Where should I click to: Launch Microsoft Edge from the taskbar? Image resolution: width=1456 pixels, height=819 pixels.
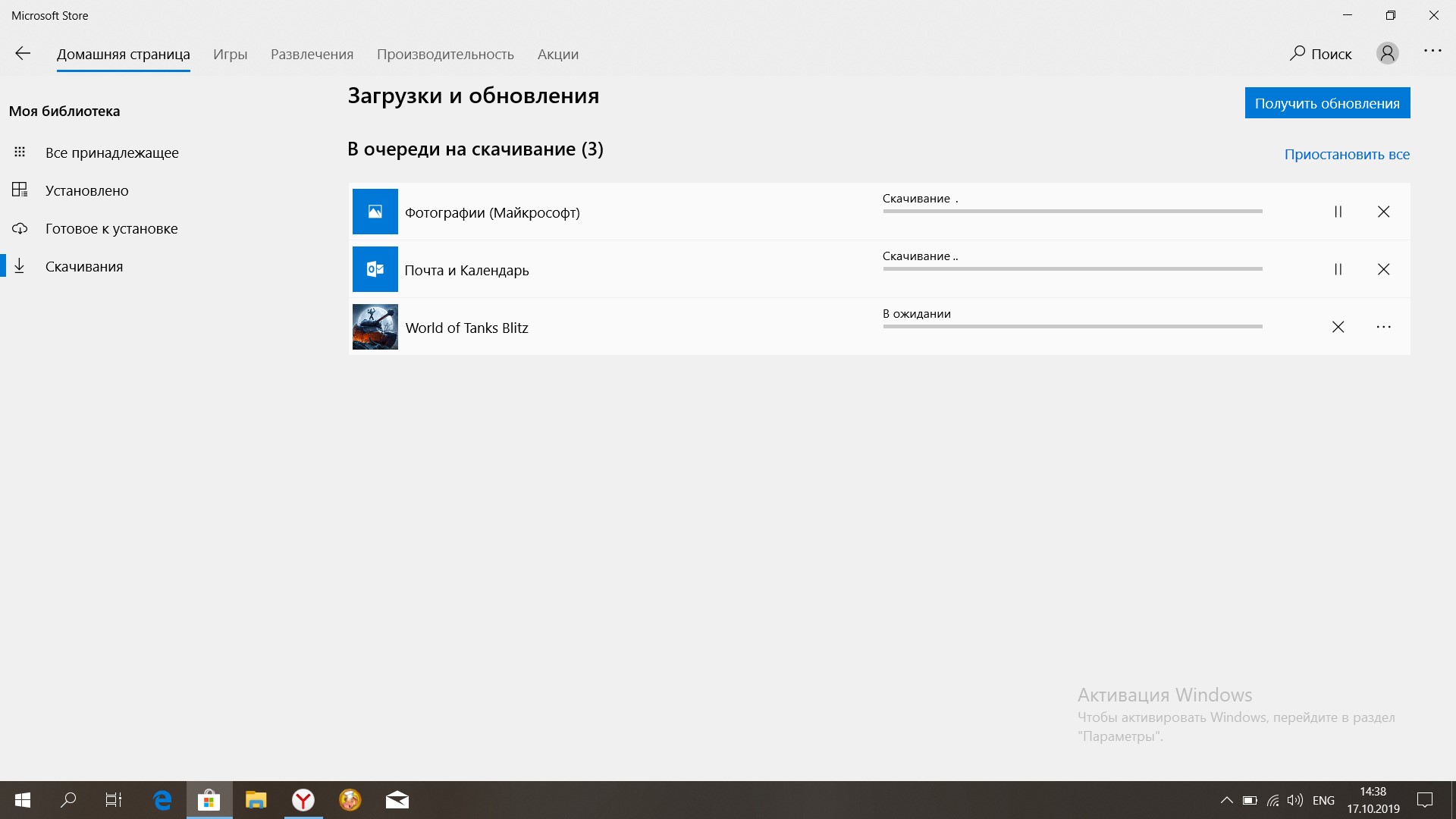tap(162, 800)
